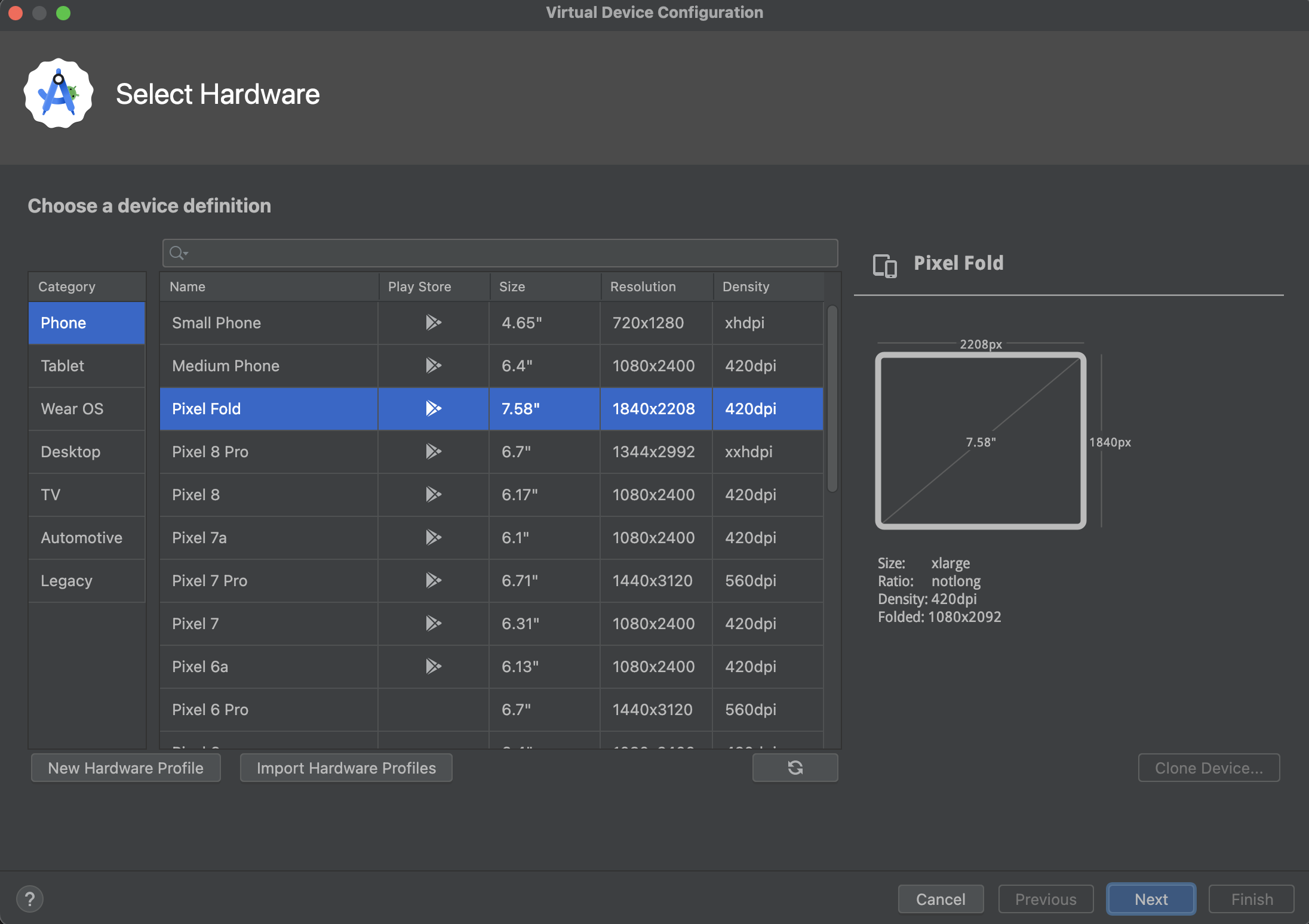Click the New Hardware Profile button
The width and height of the screenshot is (1309, 924).
(x=126, y=767)
